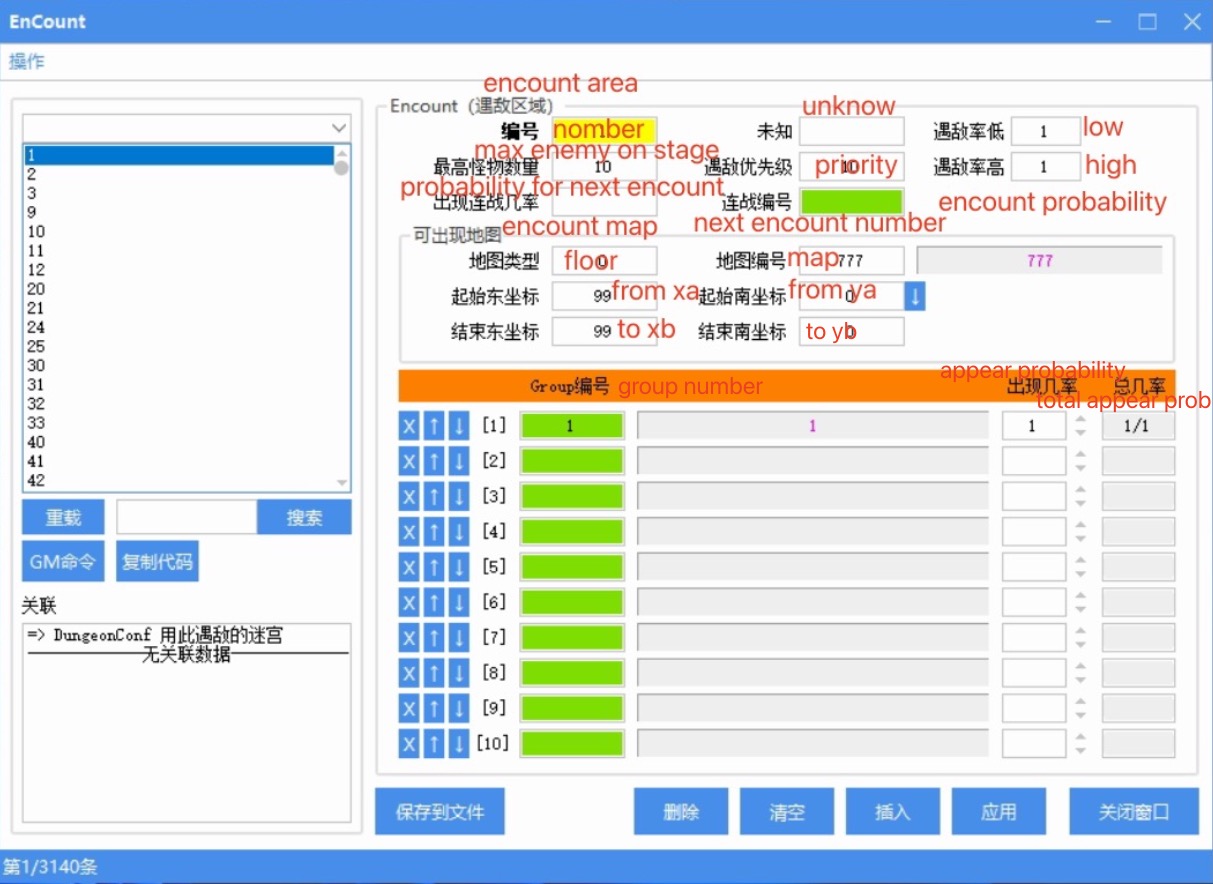Image resolution: width=1213 pixels, height=884 pixels.
Task: Click X button on group row [8]
Action: pos(409,673)
